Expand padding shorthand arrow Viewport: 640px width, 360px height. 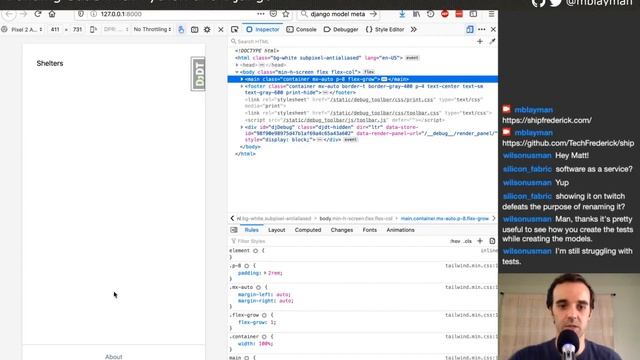coord(265,273)
